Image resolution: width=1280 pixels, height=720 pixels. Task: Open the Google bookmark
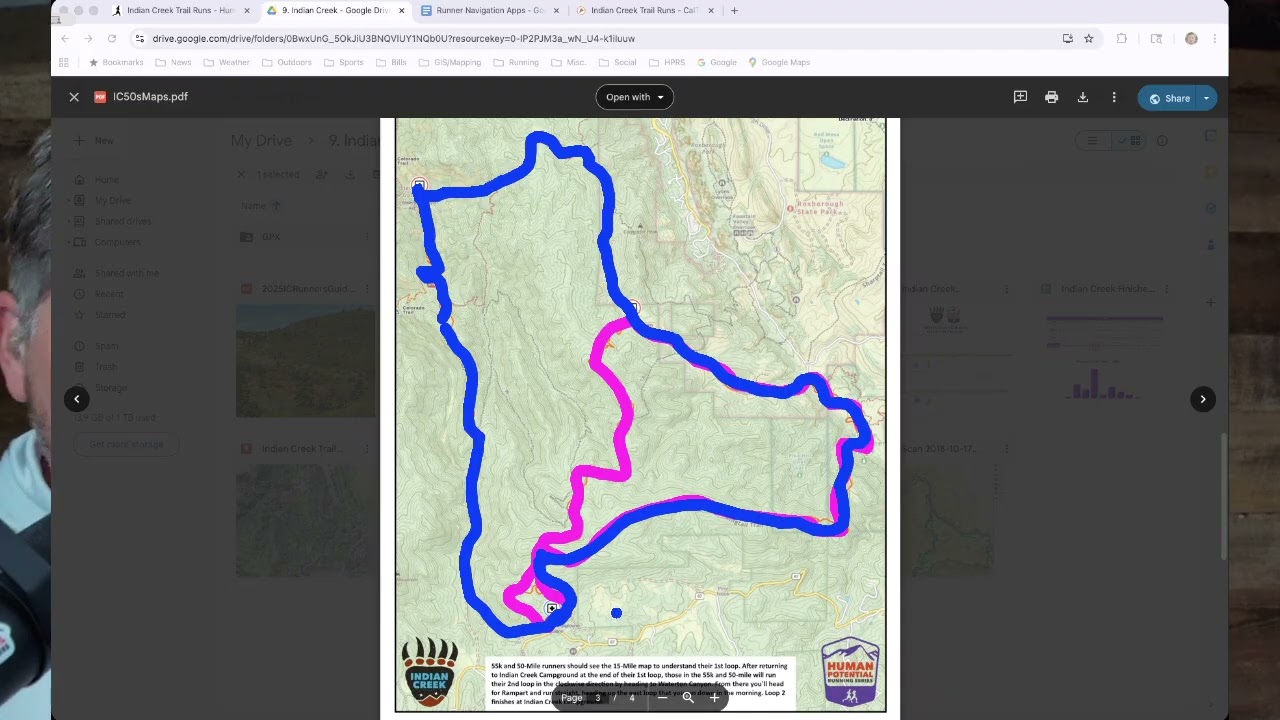(x=717, y=62)
